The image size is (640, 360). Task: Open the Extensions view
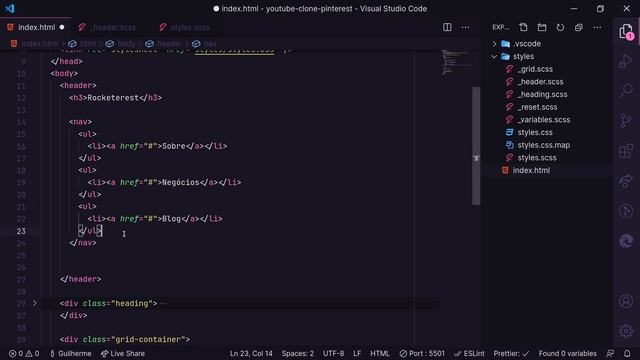click(x=626, y=151)
